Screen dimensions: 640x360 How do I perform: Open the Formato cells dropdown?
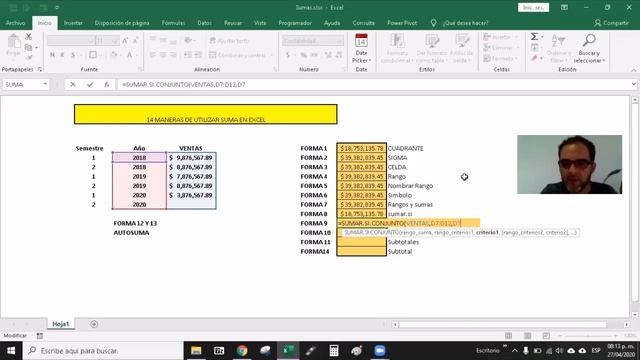pyautogui.click(x=517, y=58)
